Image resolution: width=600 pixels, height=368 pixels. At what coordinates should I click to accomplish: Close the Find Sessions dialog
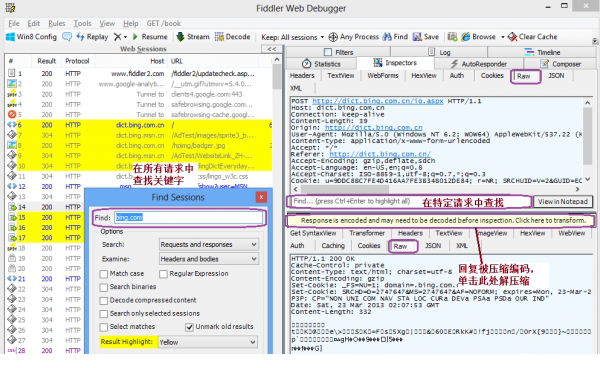coord(261,197)
